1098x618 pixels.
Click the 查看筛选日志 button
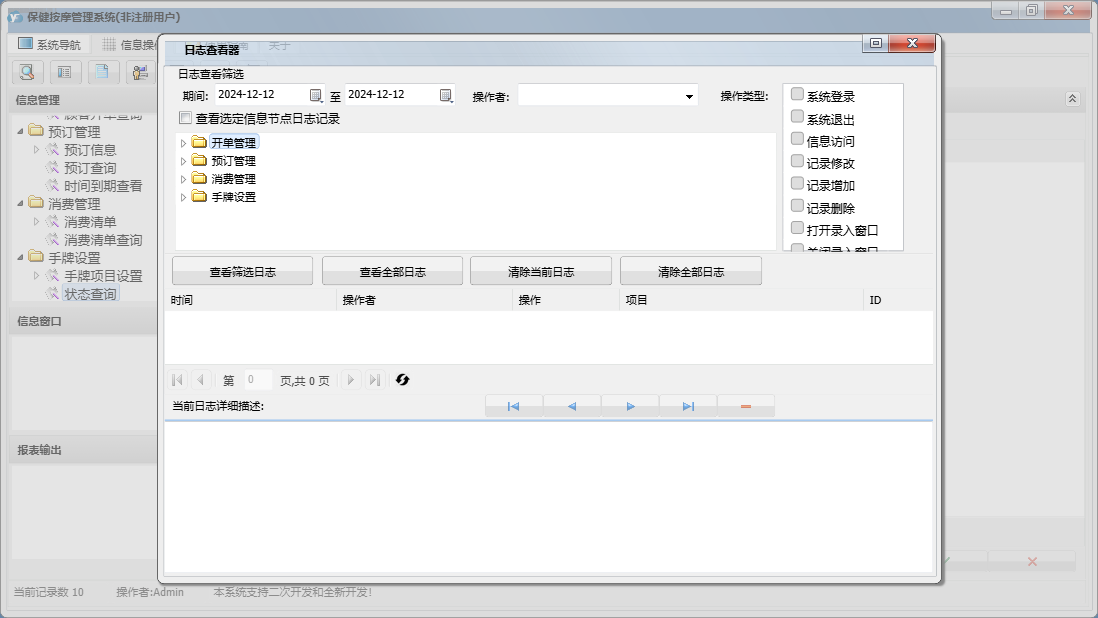coord(242,271)
